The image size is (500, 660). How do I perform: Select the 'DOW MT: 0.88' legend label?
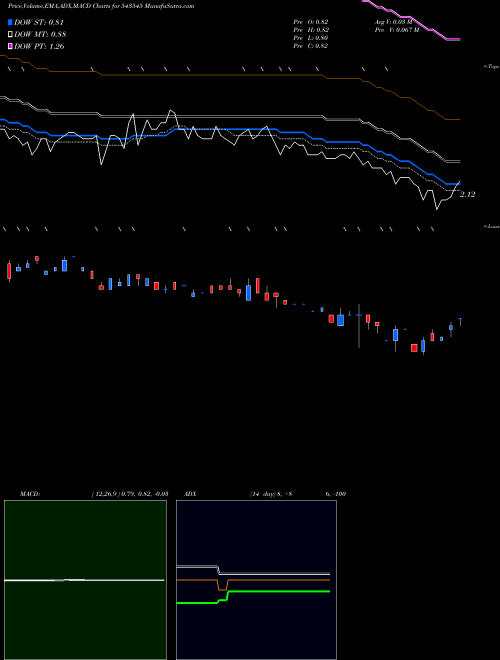coord(40,35)
